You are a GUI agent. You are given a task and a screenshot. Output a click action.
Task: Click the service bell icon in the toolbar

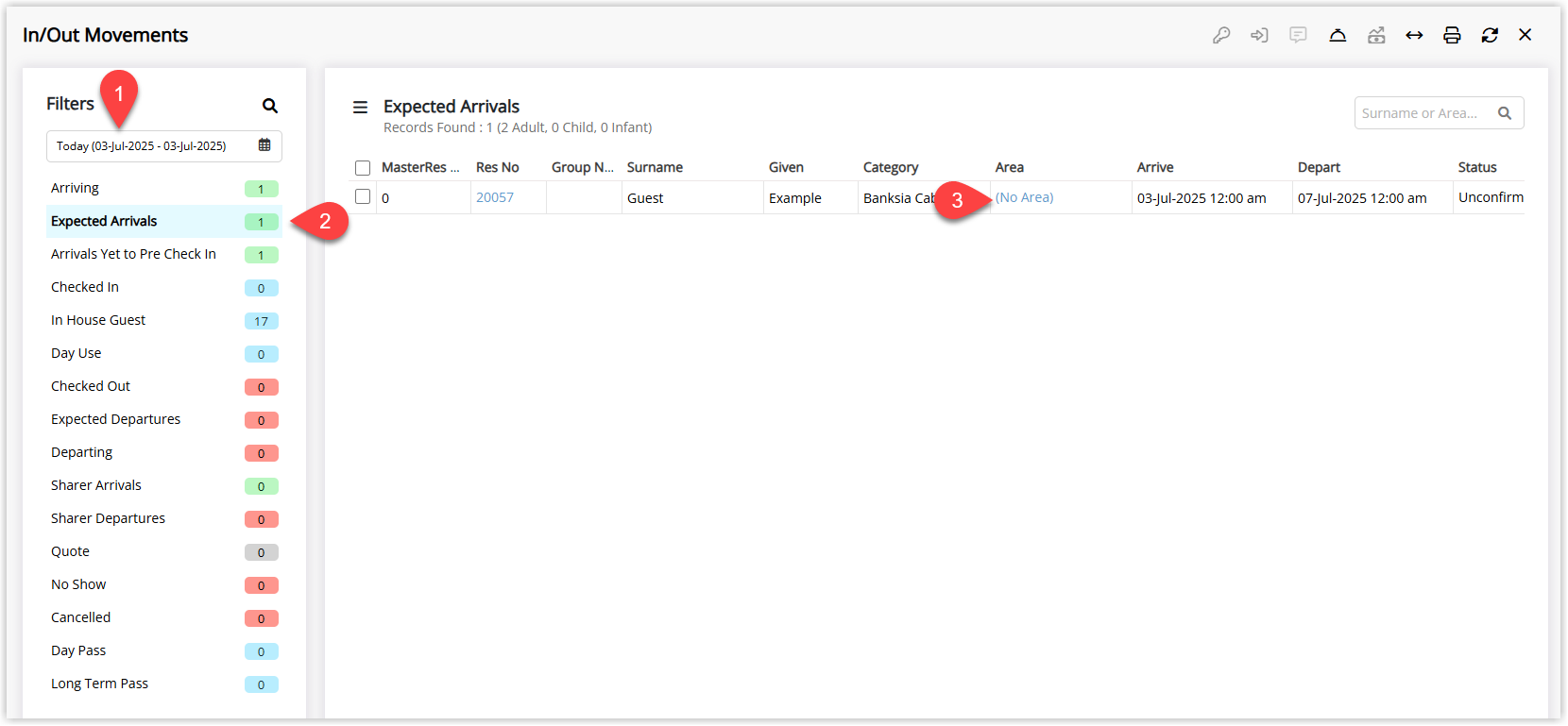1338,35
